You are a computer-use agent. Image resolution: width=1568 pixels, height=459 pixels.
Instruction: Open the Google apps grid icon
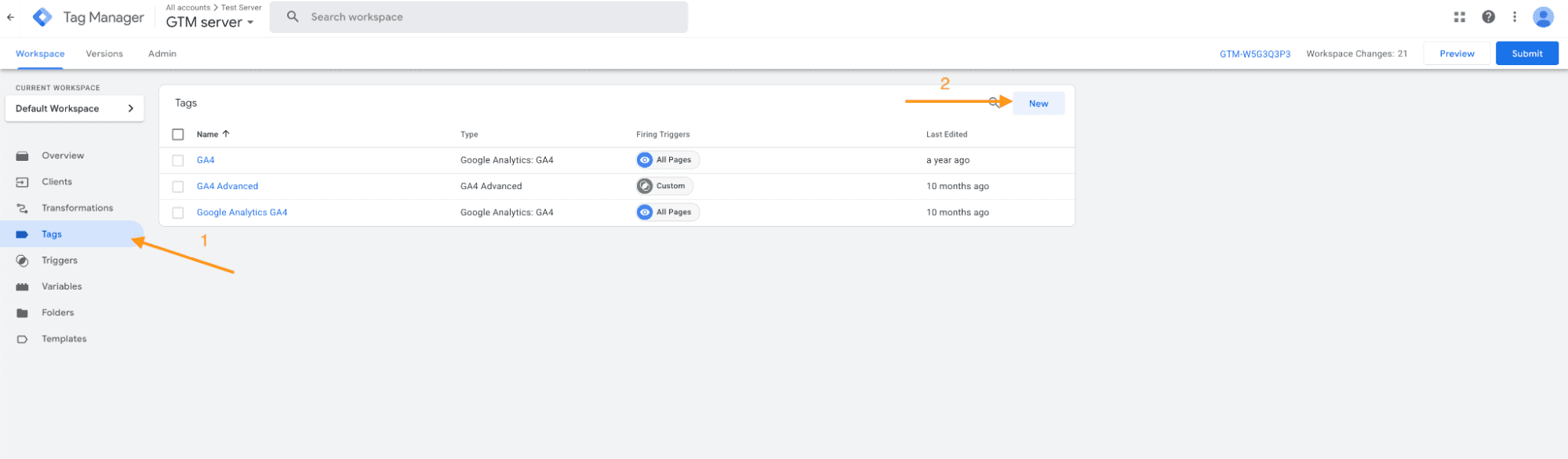pyautogui.click(x=1460, y=17)
